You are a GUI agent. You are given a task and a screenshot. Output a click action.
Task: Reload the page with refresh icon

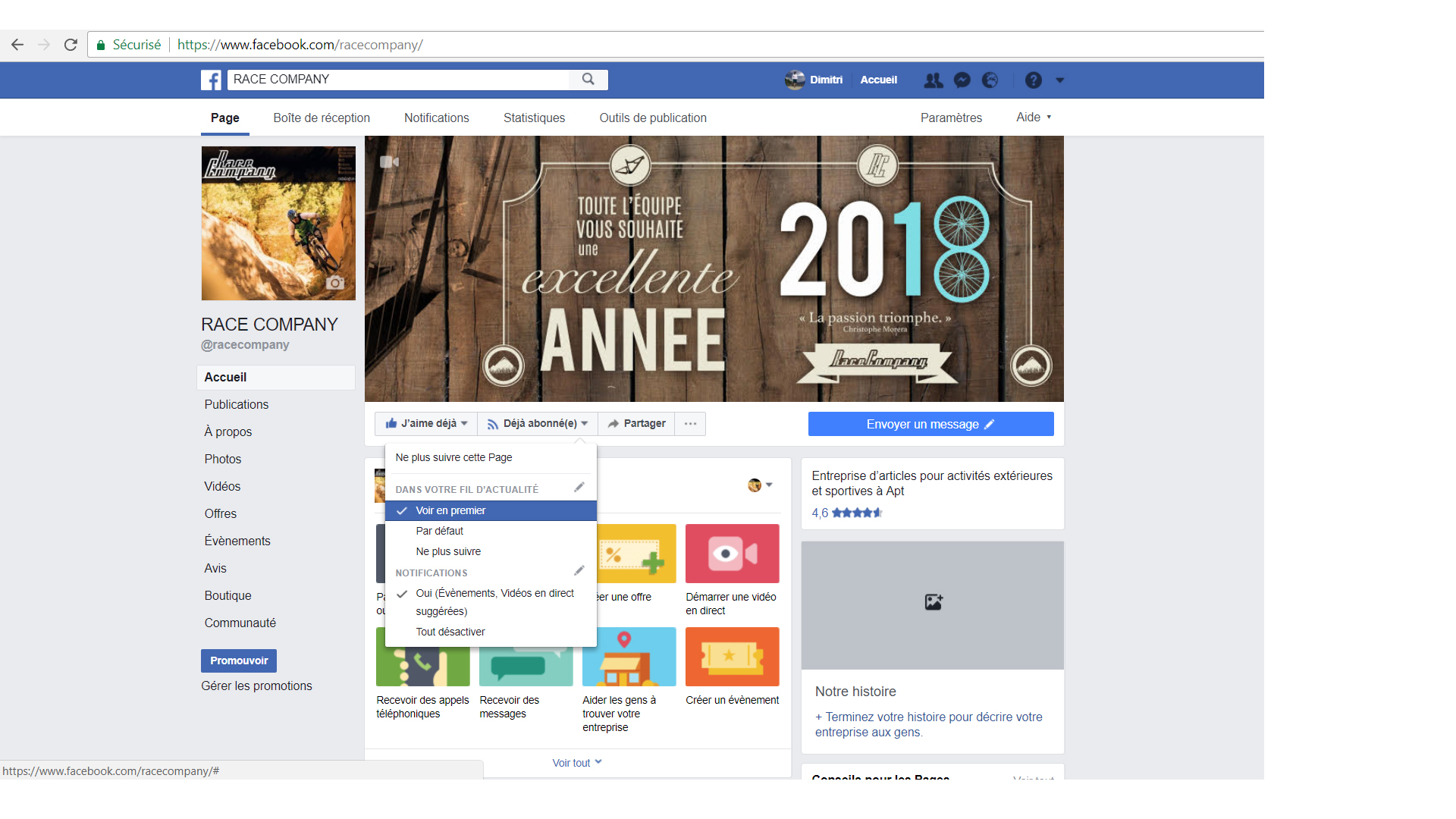click(x=71, y=45)
